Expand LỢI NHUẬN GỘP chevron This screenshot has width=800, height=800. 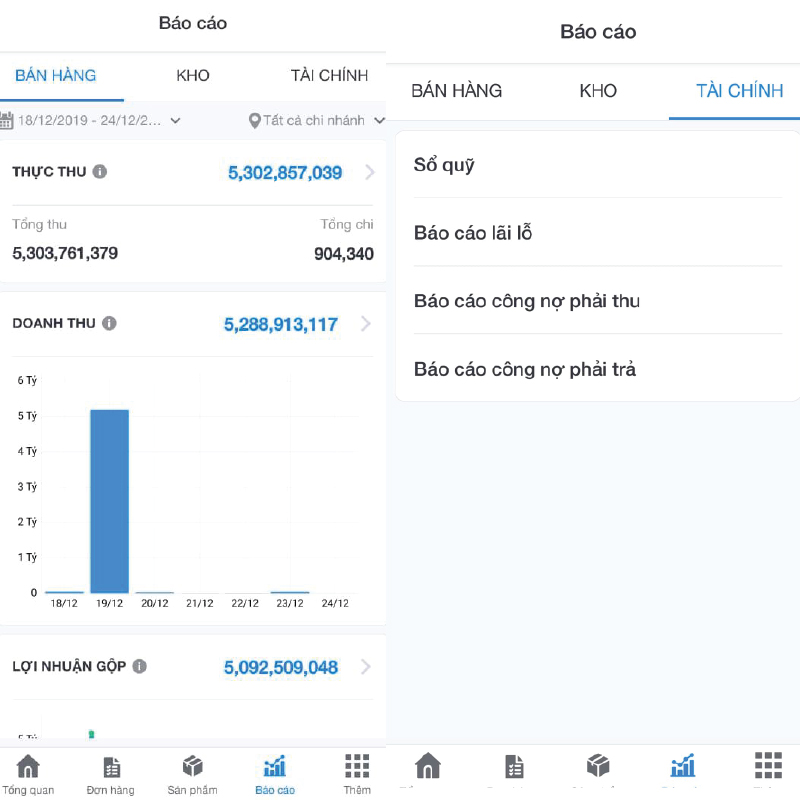click(x=366, y=667)
